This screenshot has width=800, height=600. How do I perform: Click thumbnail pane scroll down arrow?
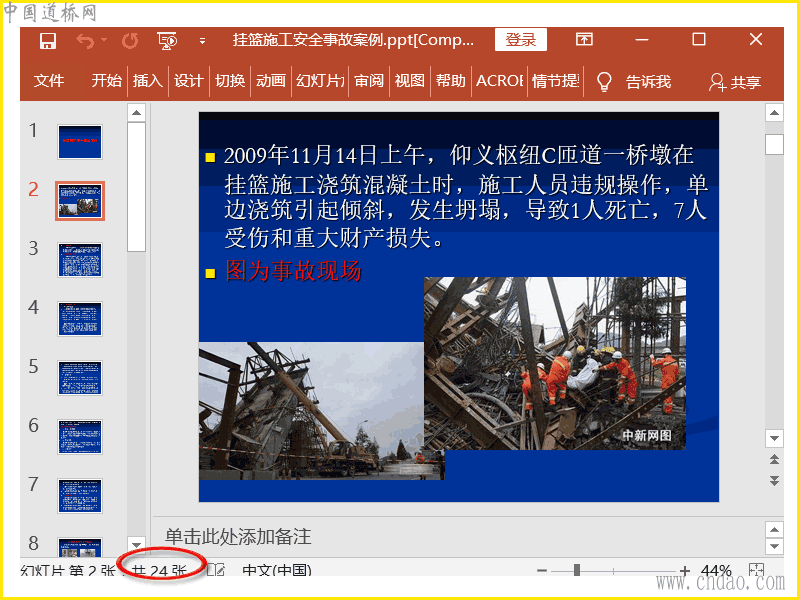click(x=136, y=544)
